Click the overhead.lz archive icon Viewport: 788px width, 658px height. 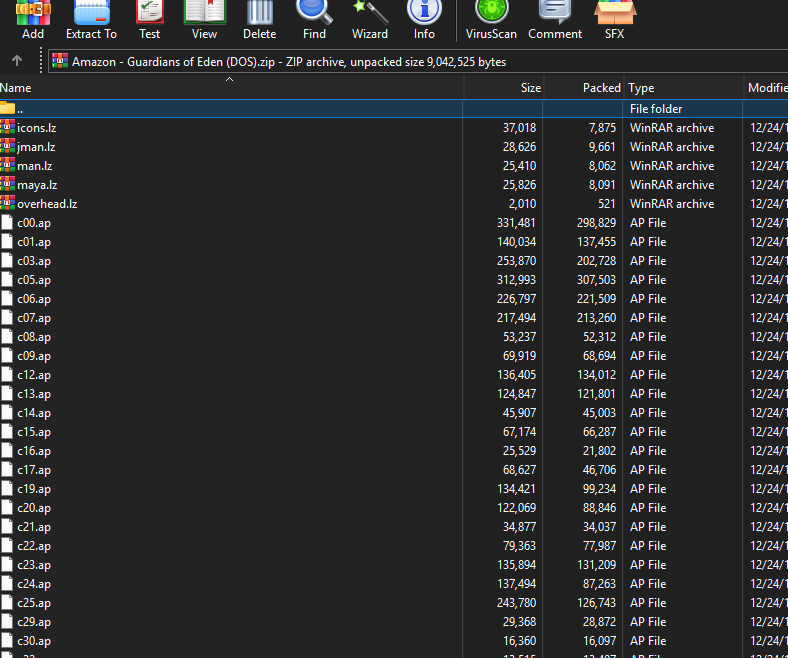8,203
